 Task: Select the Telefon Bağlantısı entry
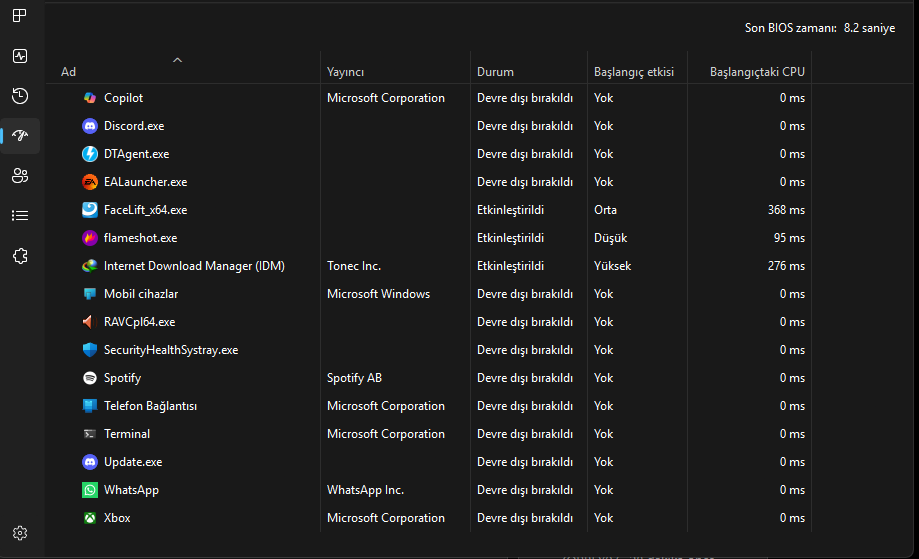150,406
